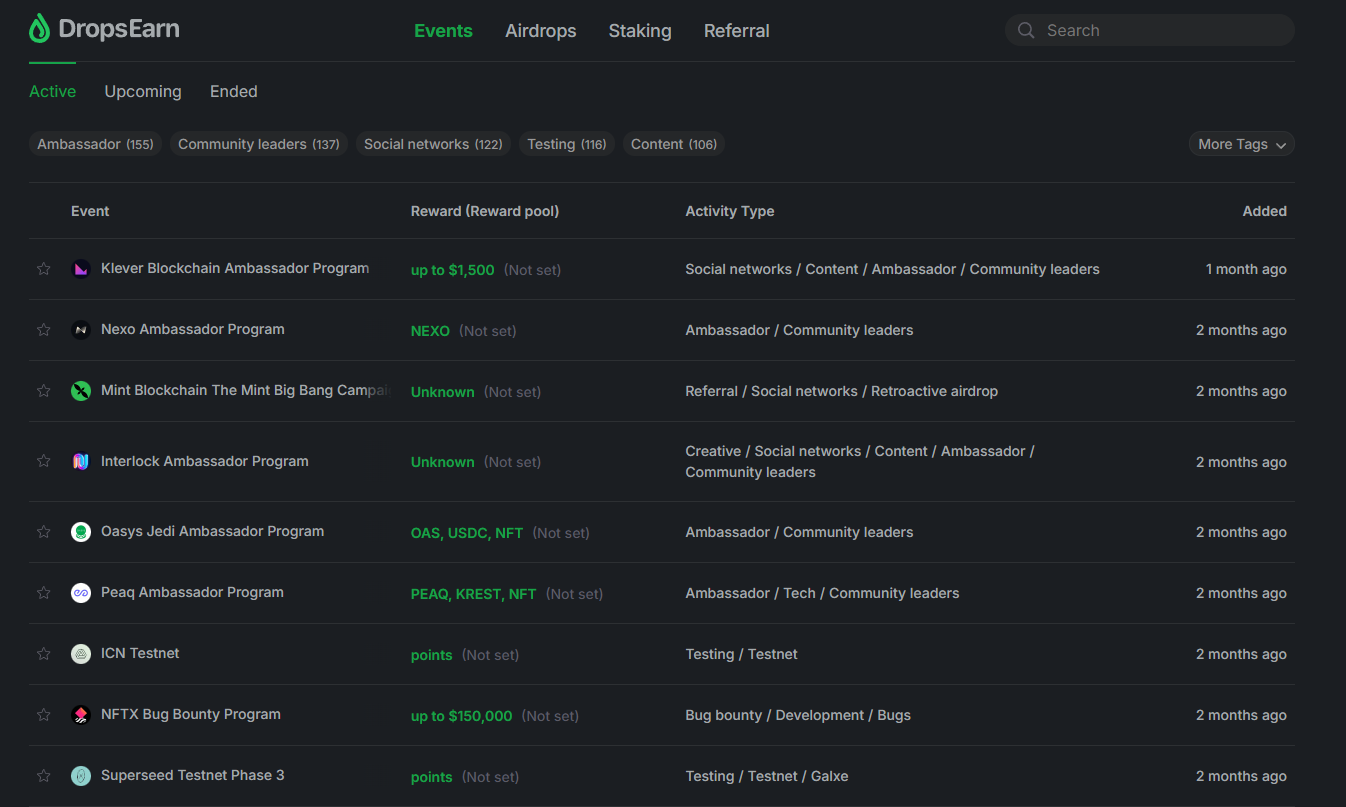Screen dimensions: 1346x807
Task: Click the 'OAS, USDC, NFT' reward
Action: [x=467, y=533]
